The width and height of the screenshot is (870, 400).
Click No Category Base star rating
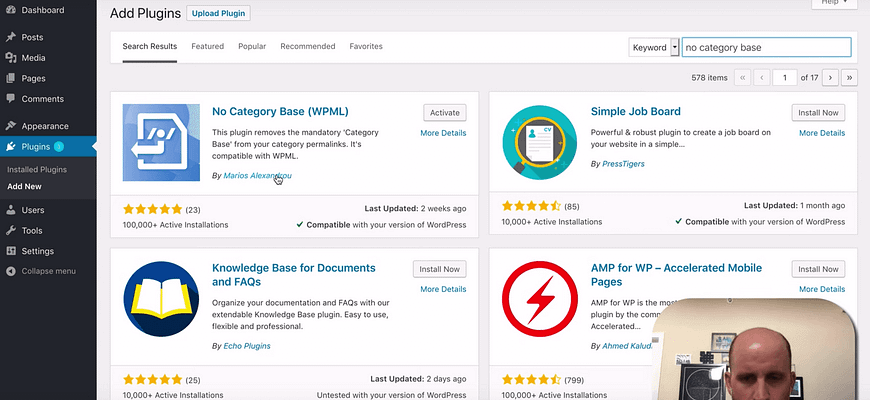coord(153,209)
